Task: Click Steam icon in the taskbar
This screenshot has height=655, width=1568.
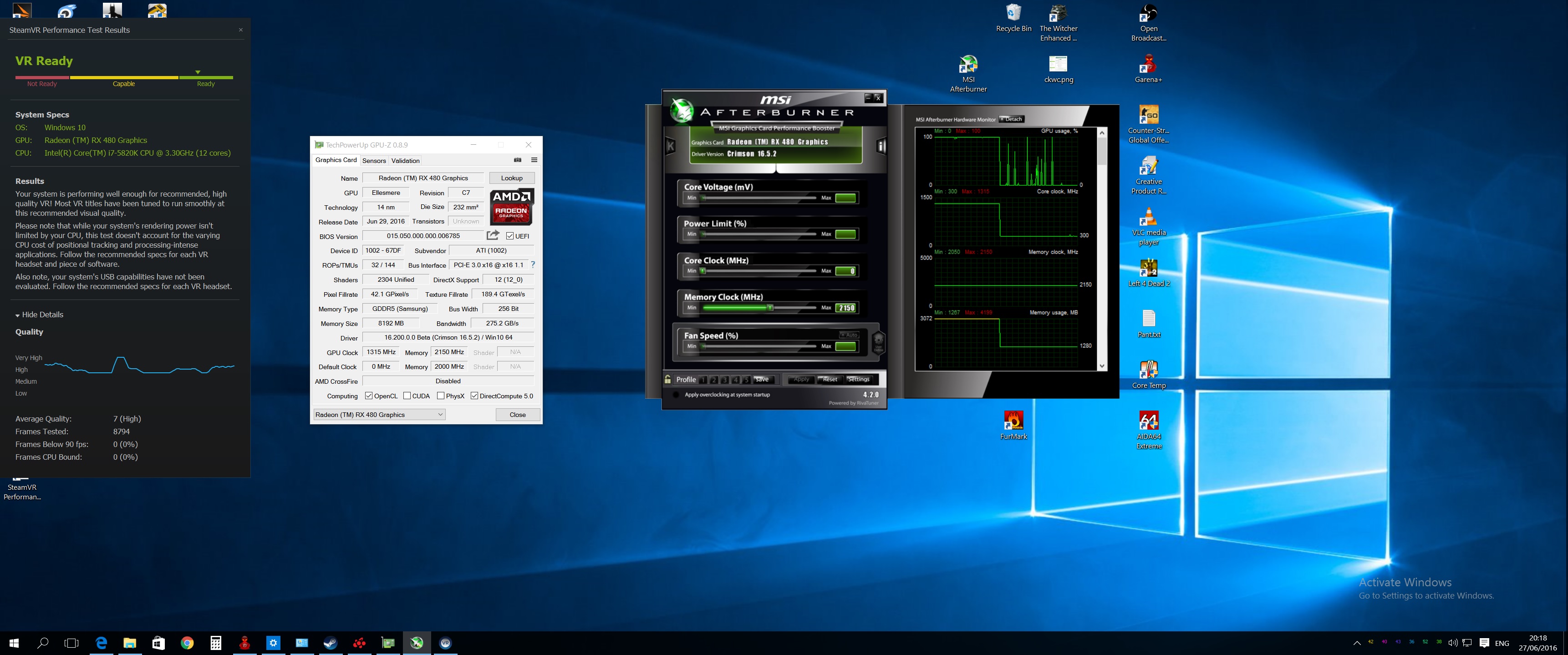Action: (331, 643)
